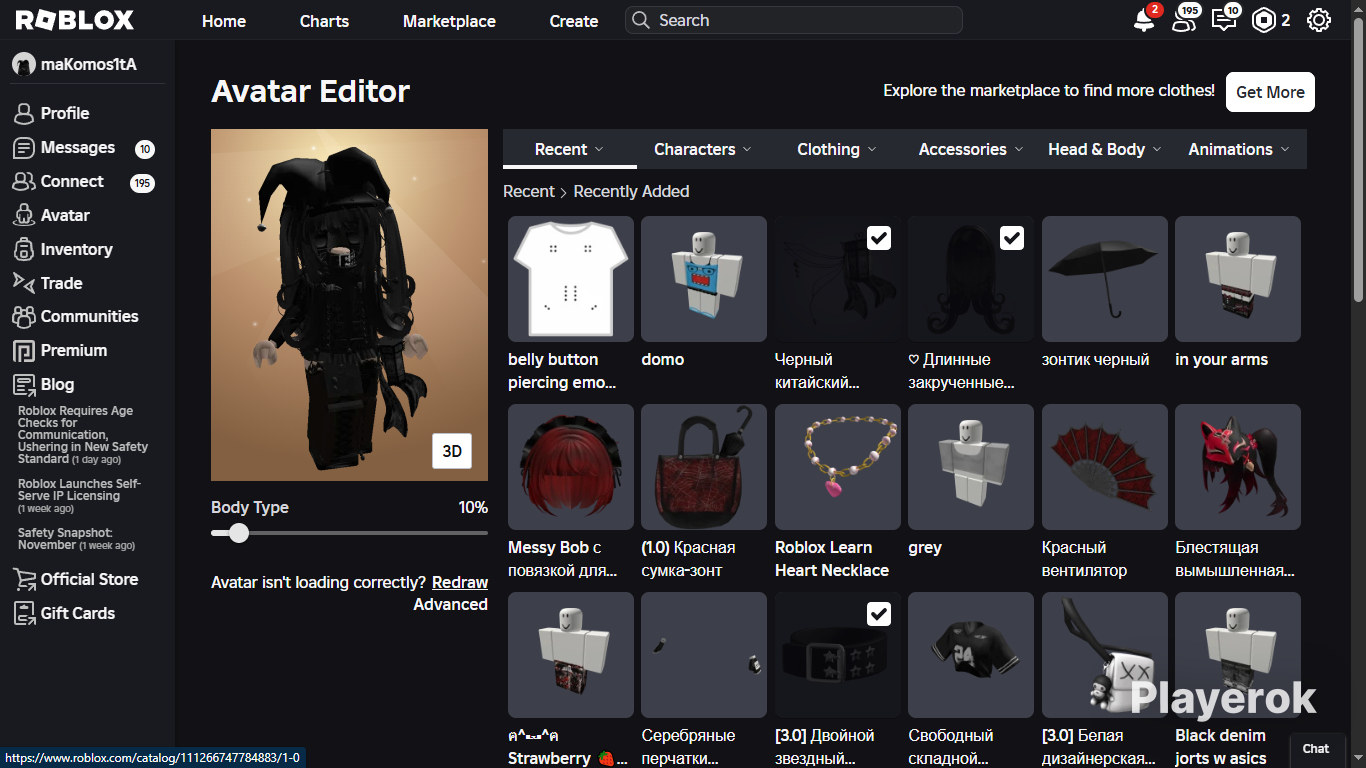Click the Roblox logo
This screenshot has height=768, width=1366.
pyautogui.click(x=75, y=20)
